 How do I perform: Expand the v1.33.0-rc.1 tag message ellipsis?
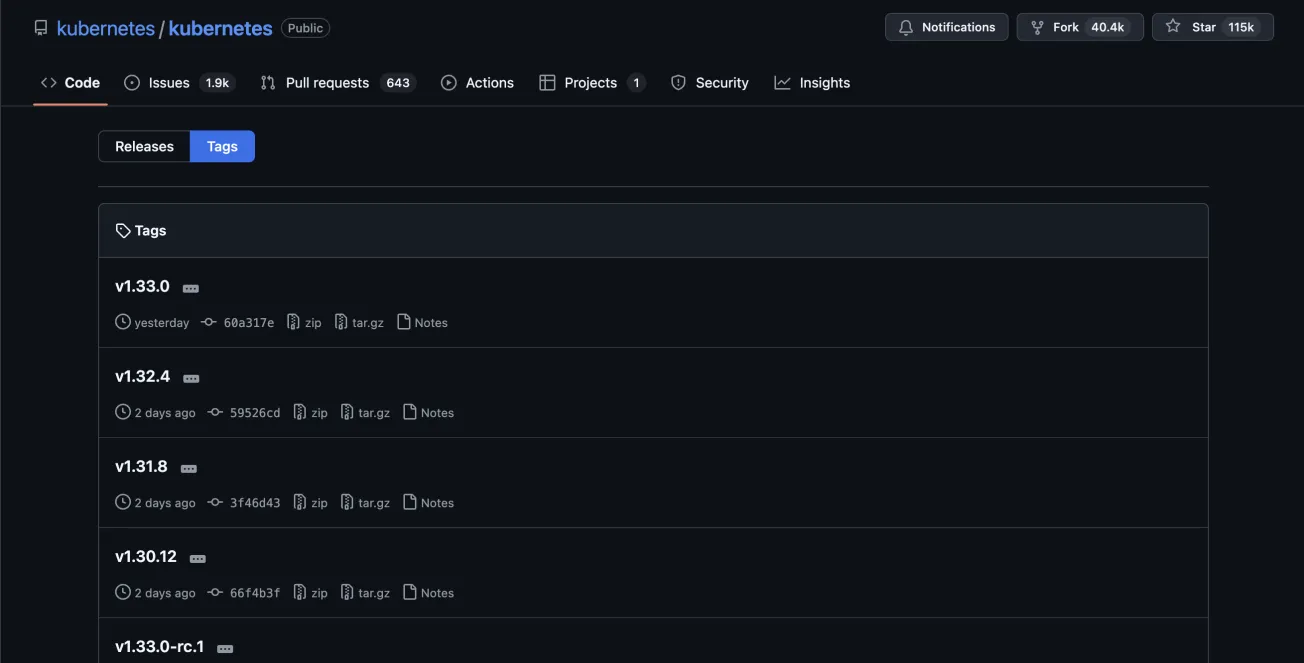coord(225,649)
